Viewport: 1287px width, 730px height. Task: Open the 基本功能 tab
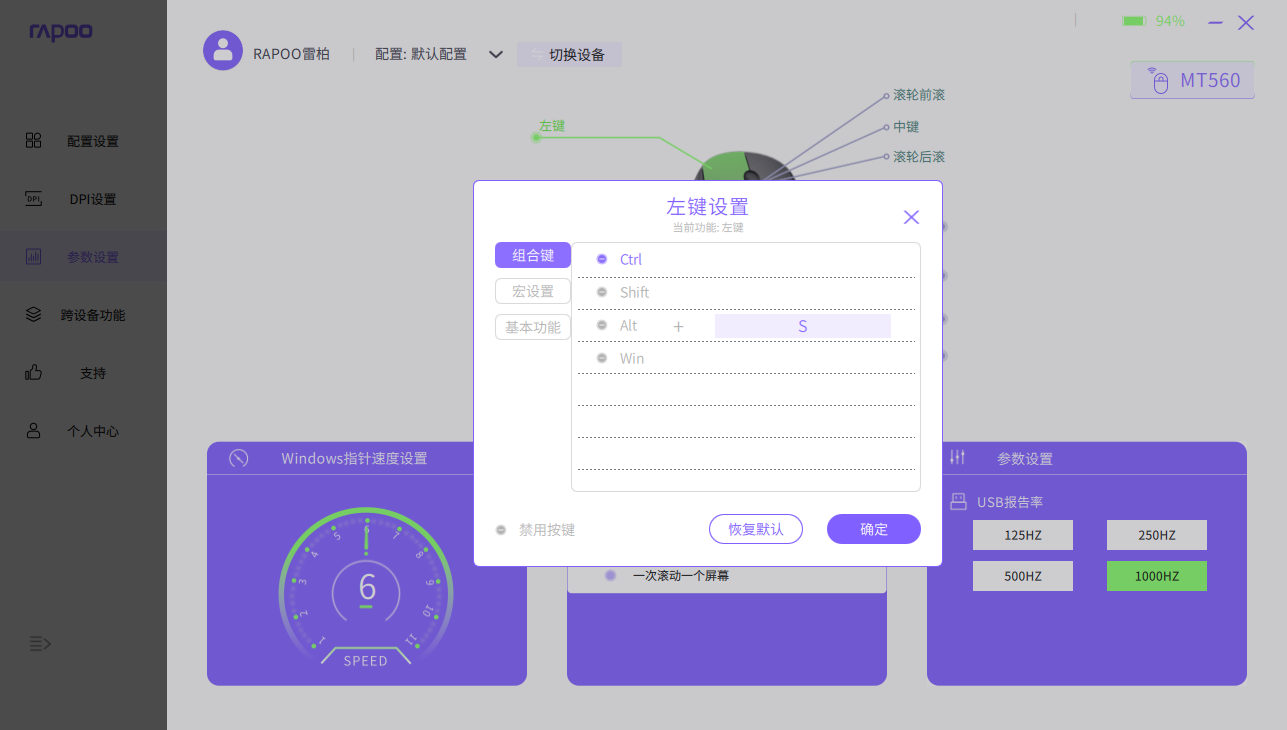[x=533, y=327]
